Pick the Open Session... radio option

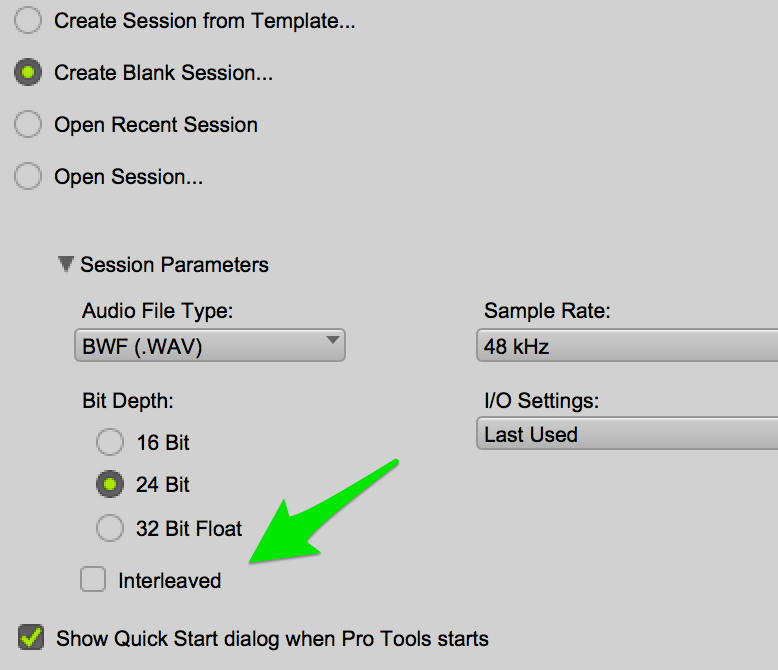click(x=28, y=177)
